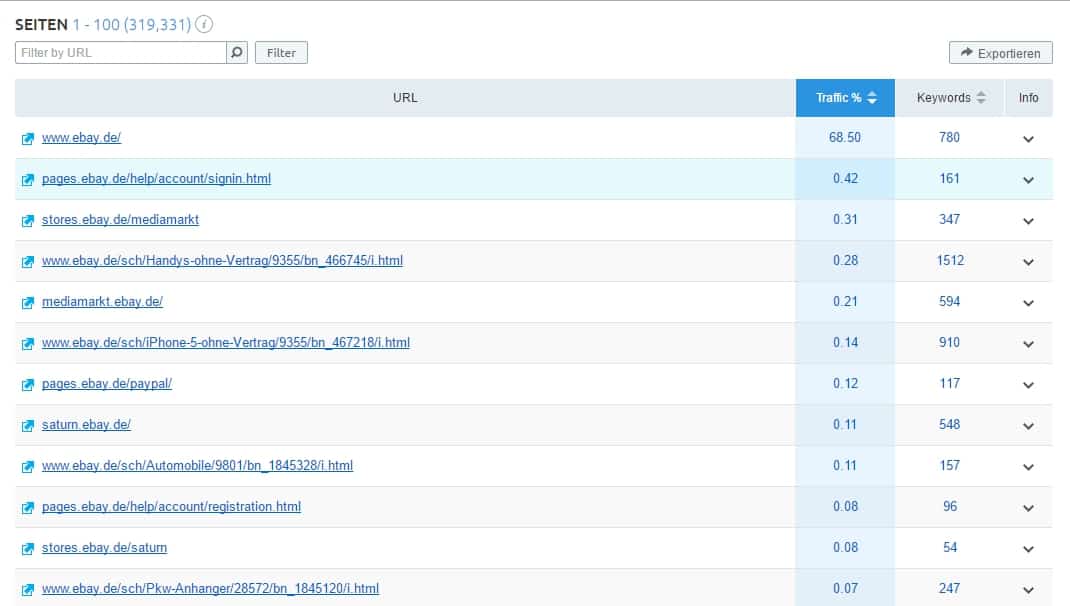The height and width of the screenshot is (606, 1070).
Task: Open external link icon for Automobile row
Action: (27, 466)
